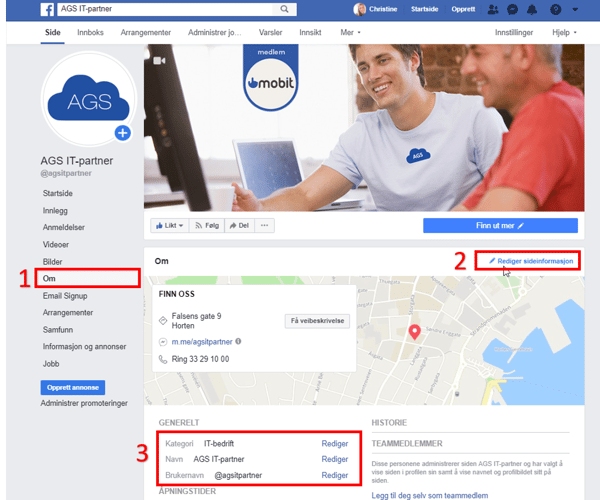Click Administrer promoteringer link
Viewport: 600px width, 500px height.
pos(84,403)
